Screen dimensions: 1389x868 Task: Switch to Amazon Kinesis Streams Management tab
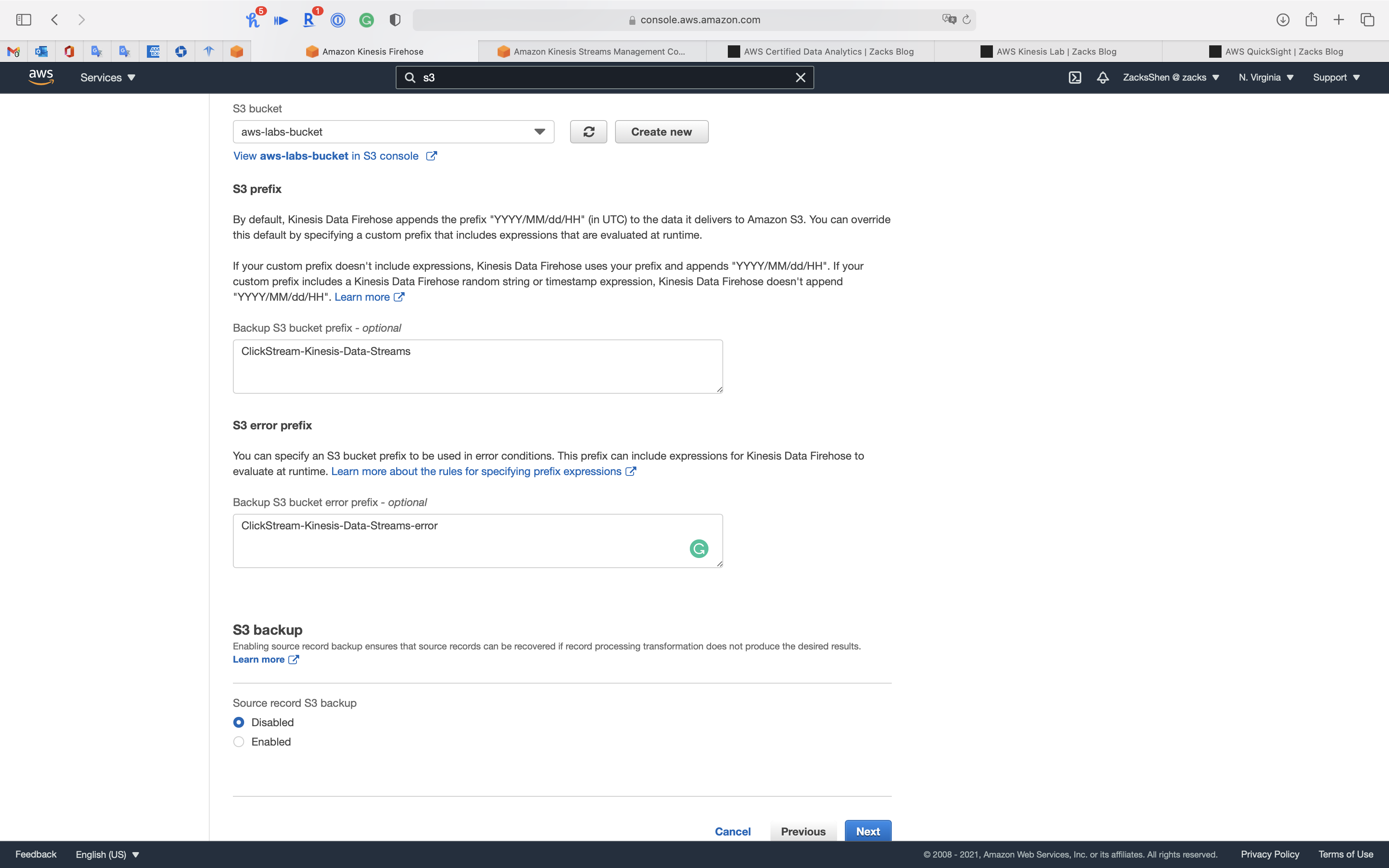(591, 52)
